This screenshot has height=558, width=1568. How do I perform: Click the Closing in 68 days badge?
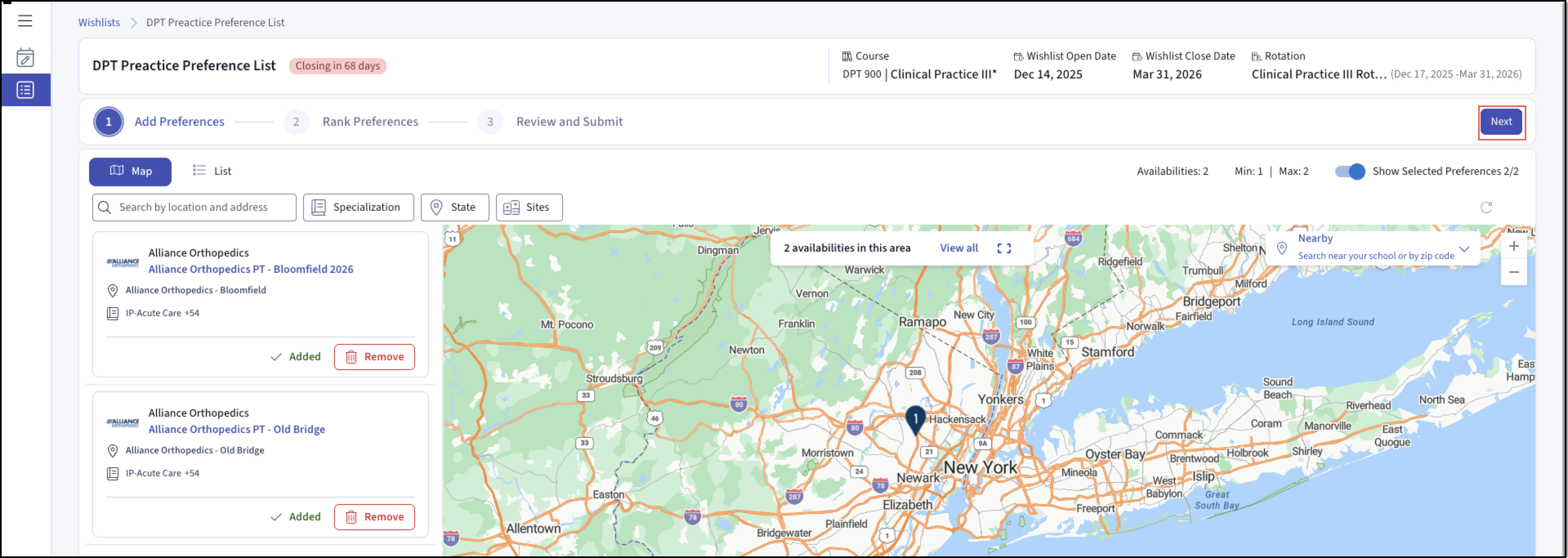point(338,66)
